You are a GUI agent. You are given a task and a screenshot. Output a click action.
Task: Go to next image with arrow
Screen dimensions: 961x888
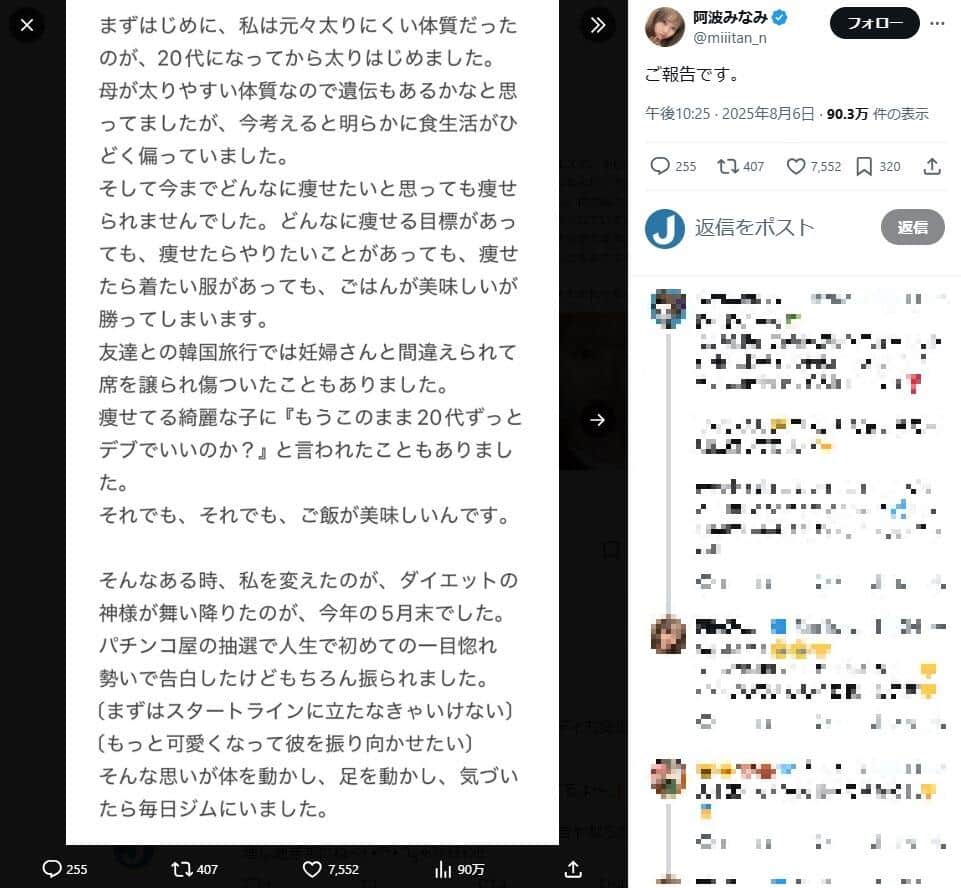click(x=598, y=420)
